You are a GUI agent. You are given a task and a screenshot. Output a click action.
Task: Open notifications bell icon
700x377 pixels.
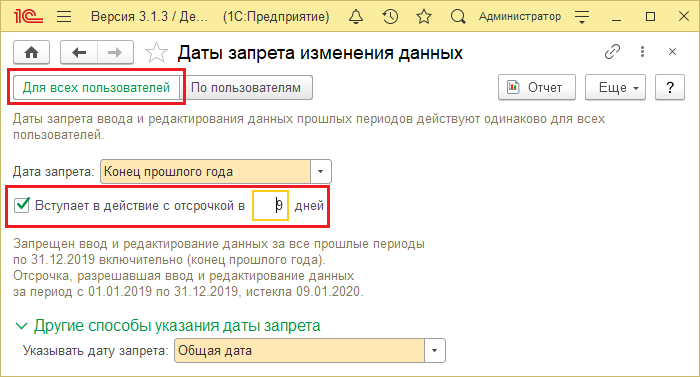pyautogui.click(x=356, y=17)
